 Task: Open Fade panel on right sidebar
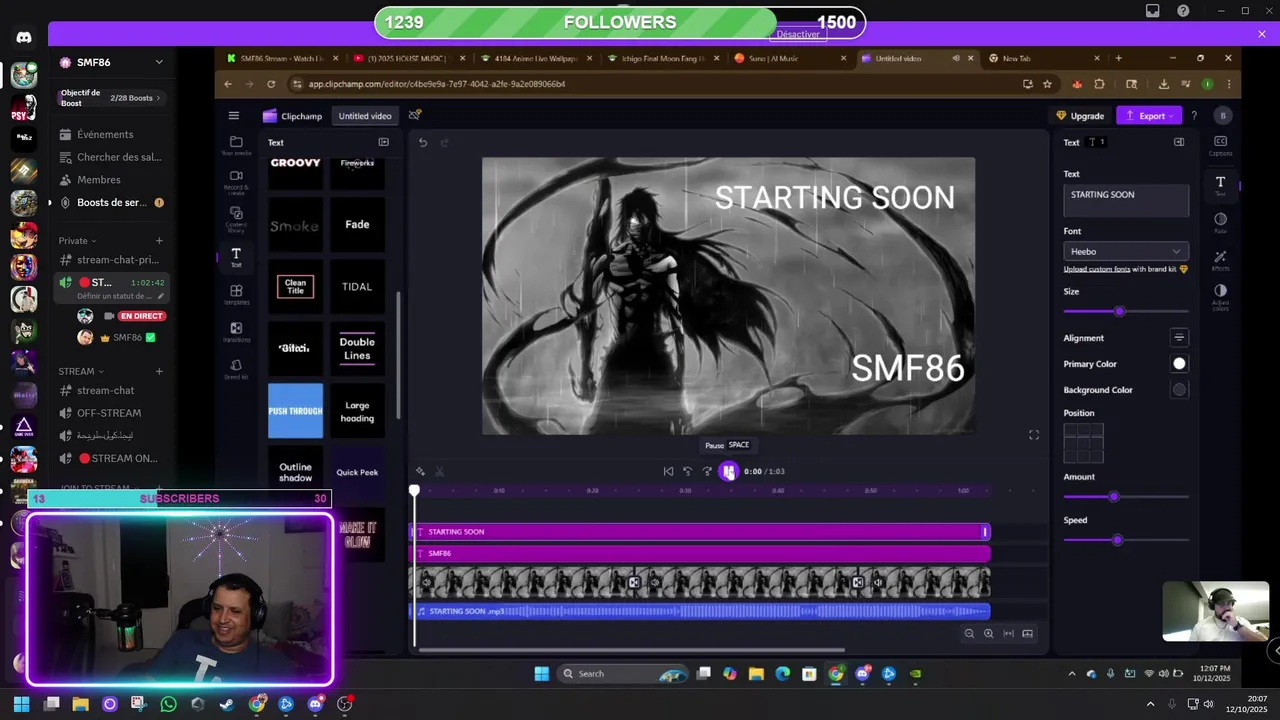pos(1220,222)
